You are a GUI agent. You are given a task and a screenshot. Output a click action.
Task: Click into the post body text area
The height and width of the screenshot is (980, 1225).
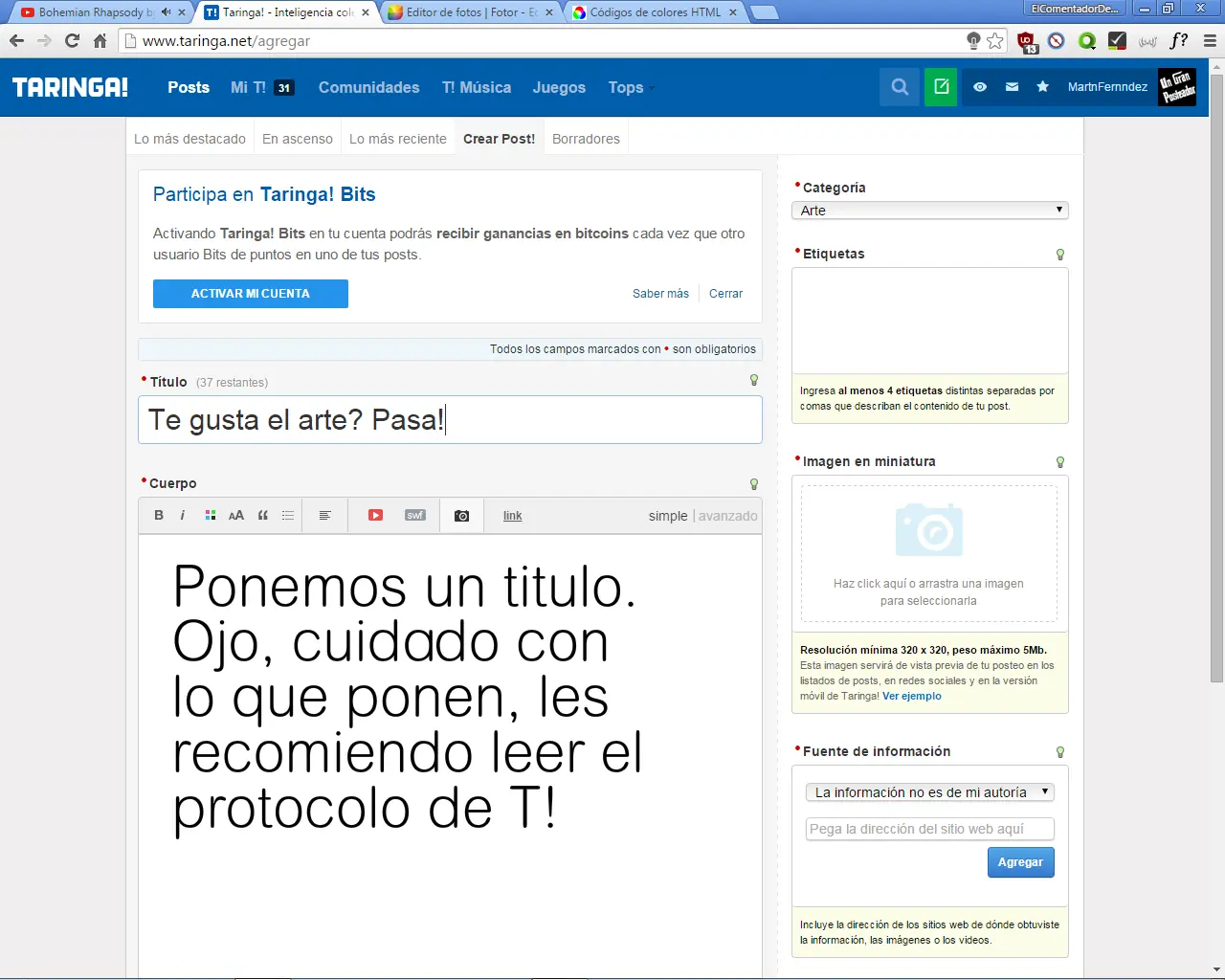tap(450, 756)
